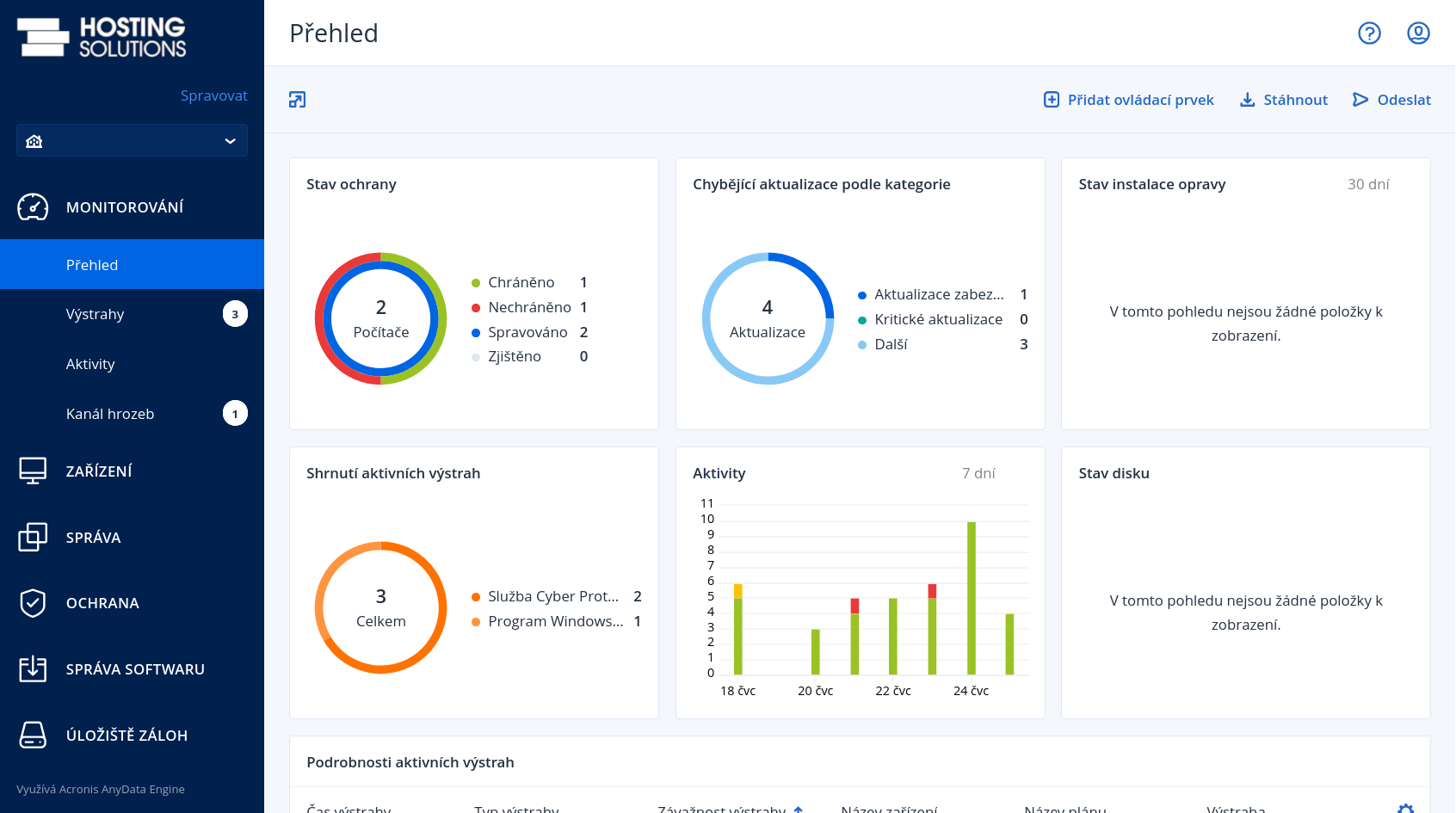
Task: Click the Kanál hrozeb badge showing 1
Action: [x=235, y=414]
